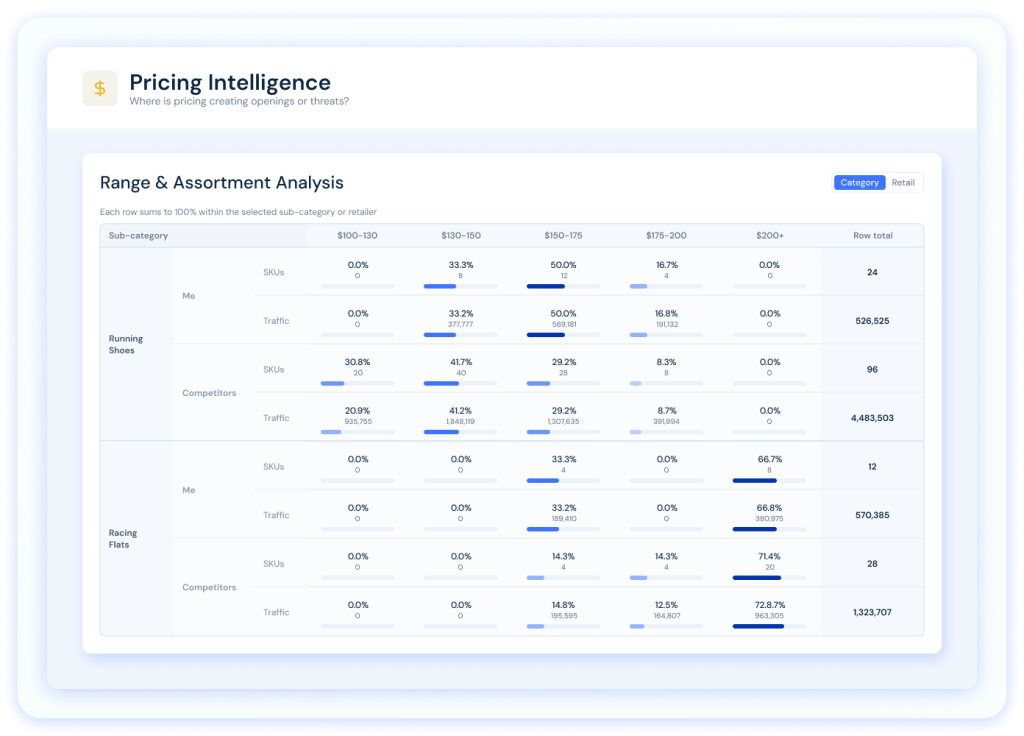This screenshot has height=736, width=1024.
Task: Click Competitors SKUs 30.8% cell
Action: 358,368
